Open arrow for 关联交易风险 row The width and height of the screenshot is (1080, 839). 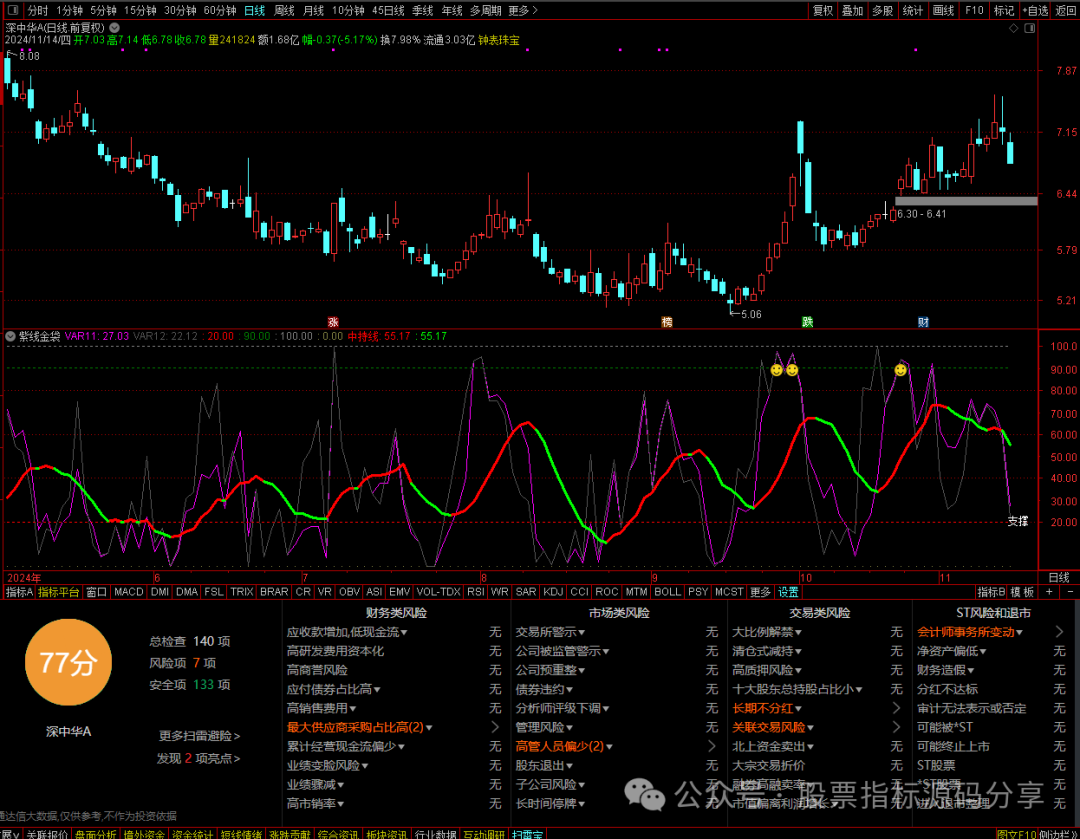896,727
